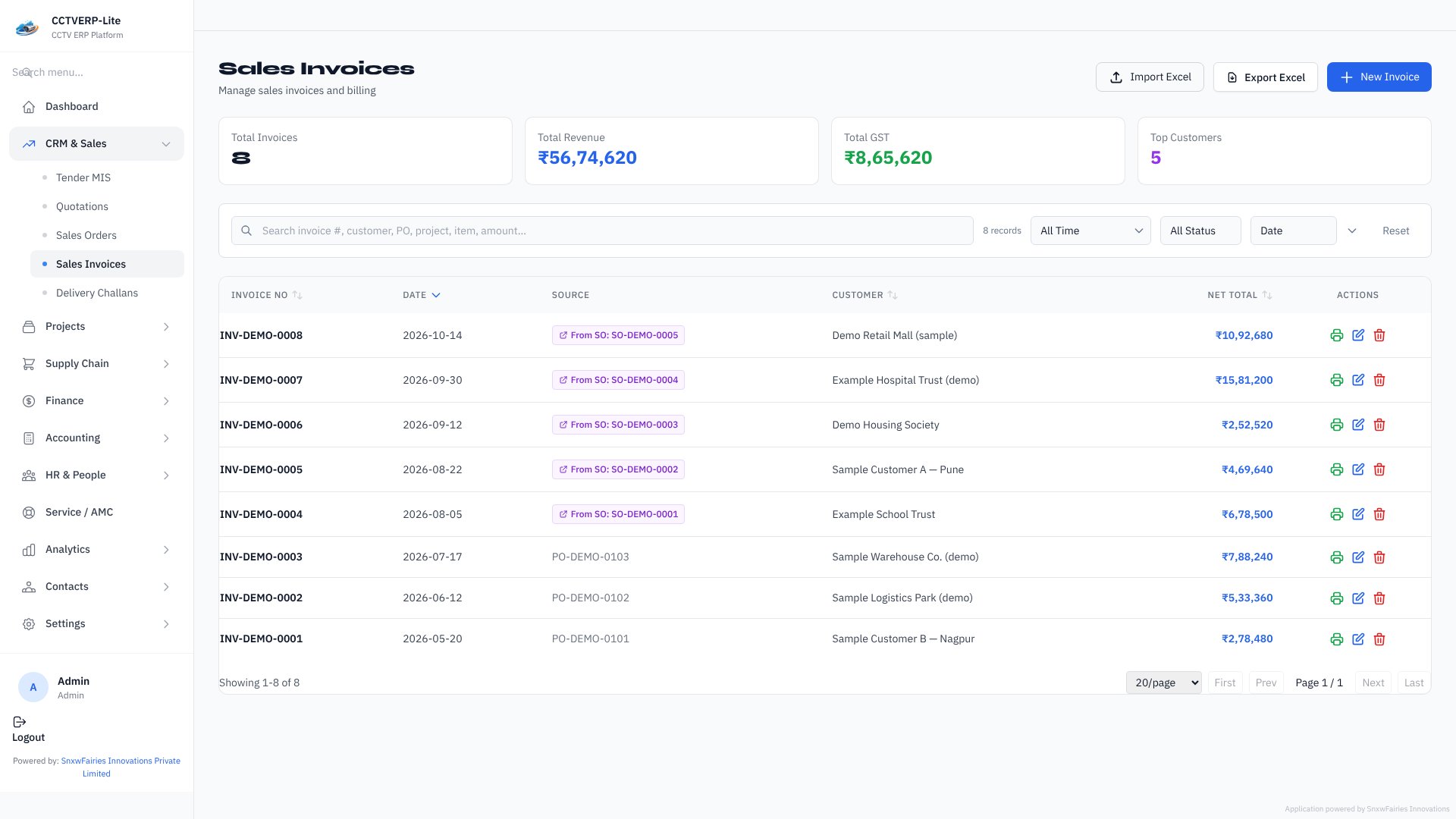The image size is (1456, 819).
Task: Print invoice INV-DEMO-0007
Action: (1337, 380)
